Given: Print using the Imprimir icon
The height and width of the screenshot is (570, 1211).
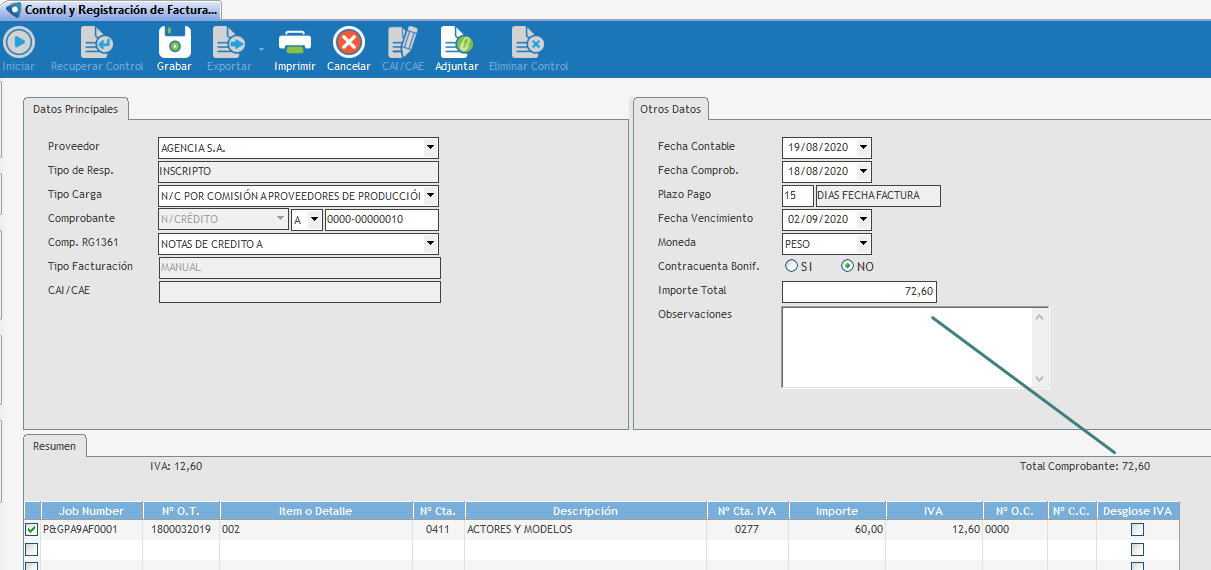Looking at the screenshot, I should pos(295,42).
